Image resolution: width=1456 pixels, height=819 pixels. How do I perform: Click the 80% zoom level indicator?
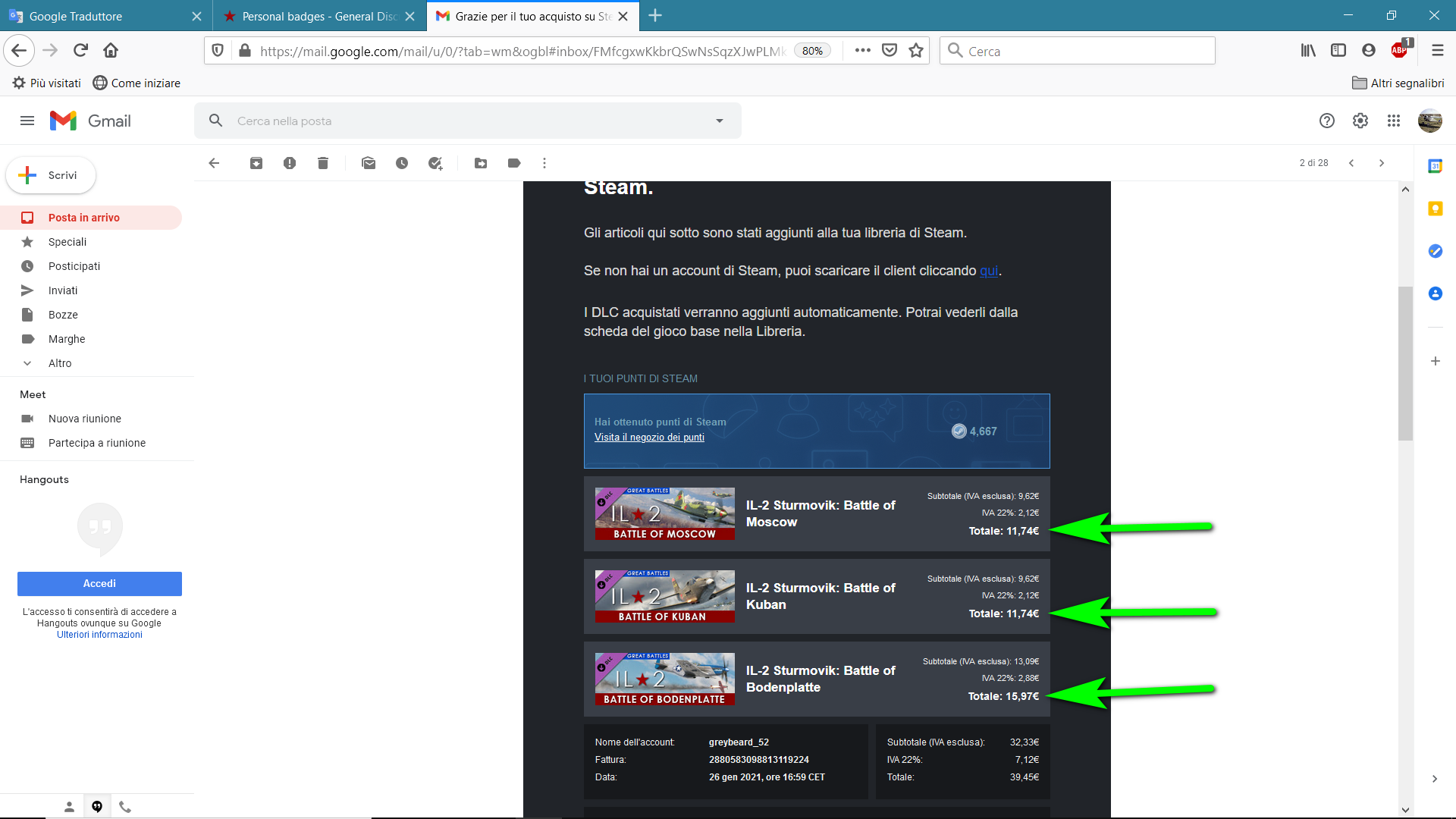click(x=811, y=51)
